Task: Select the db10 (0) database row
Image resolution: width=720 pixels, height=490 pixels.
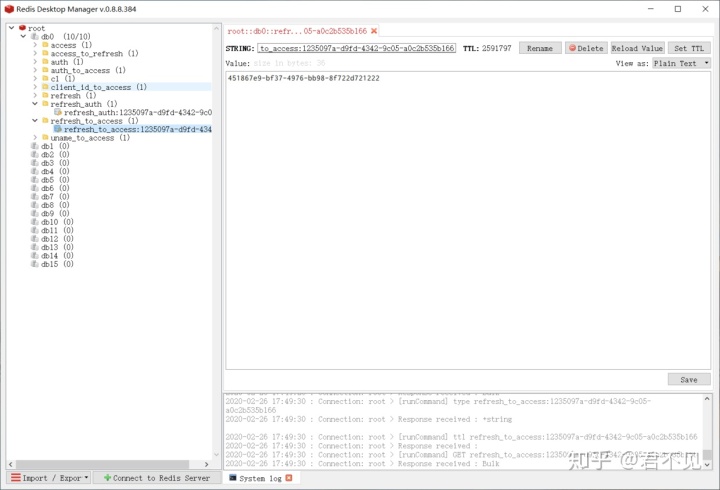Action: (x=57, y=222)
